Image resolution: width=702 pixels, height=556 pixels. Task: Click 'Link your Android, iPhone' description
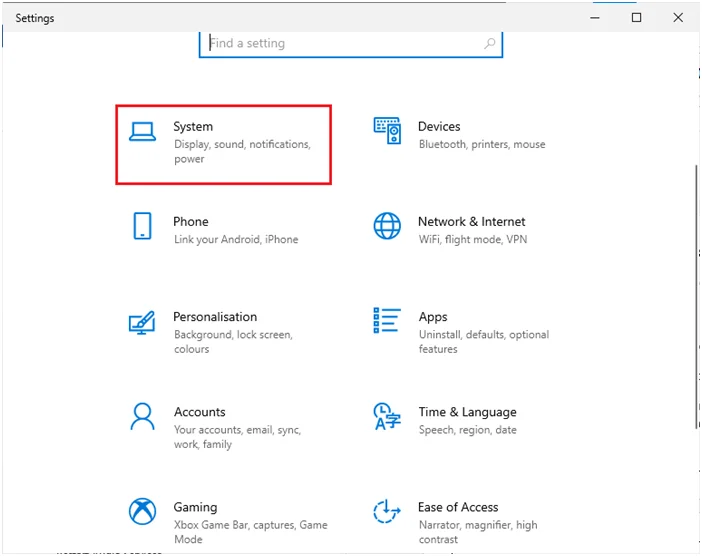[x=236, y=240]
